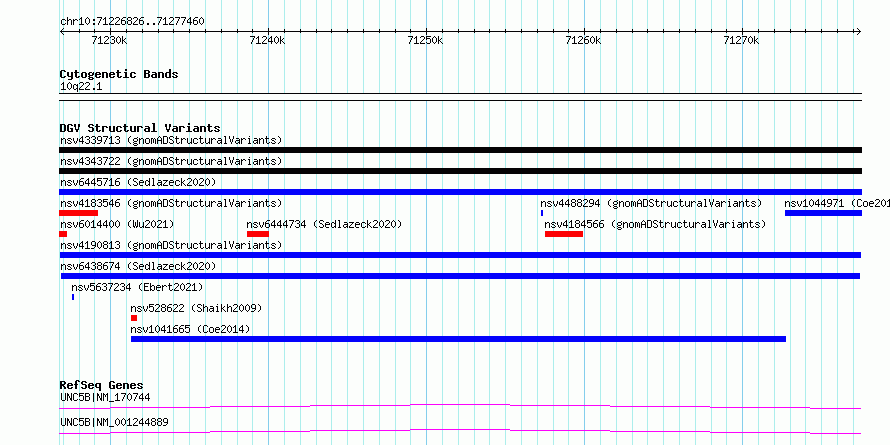Click the 71270k ruler tick label
This screenshot has width=890, height=445.
[x=741, y=40]
